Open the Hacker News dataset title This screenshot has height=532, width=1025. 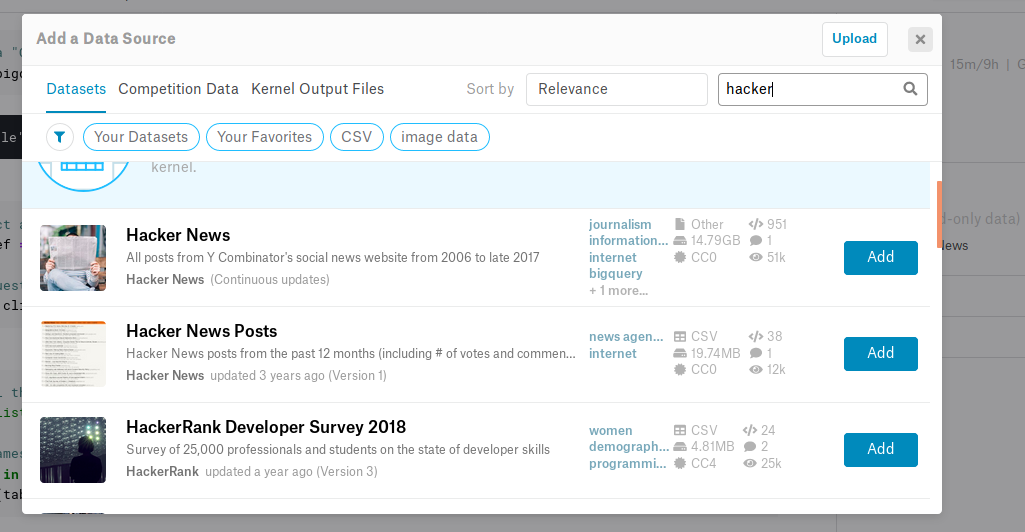pos(178,235)
